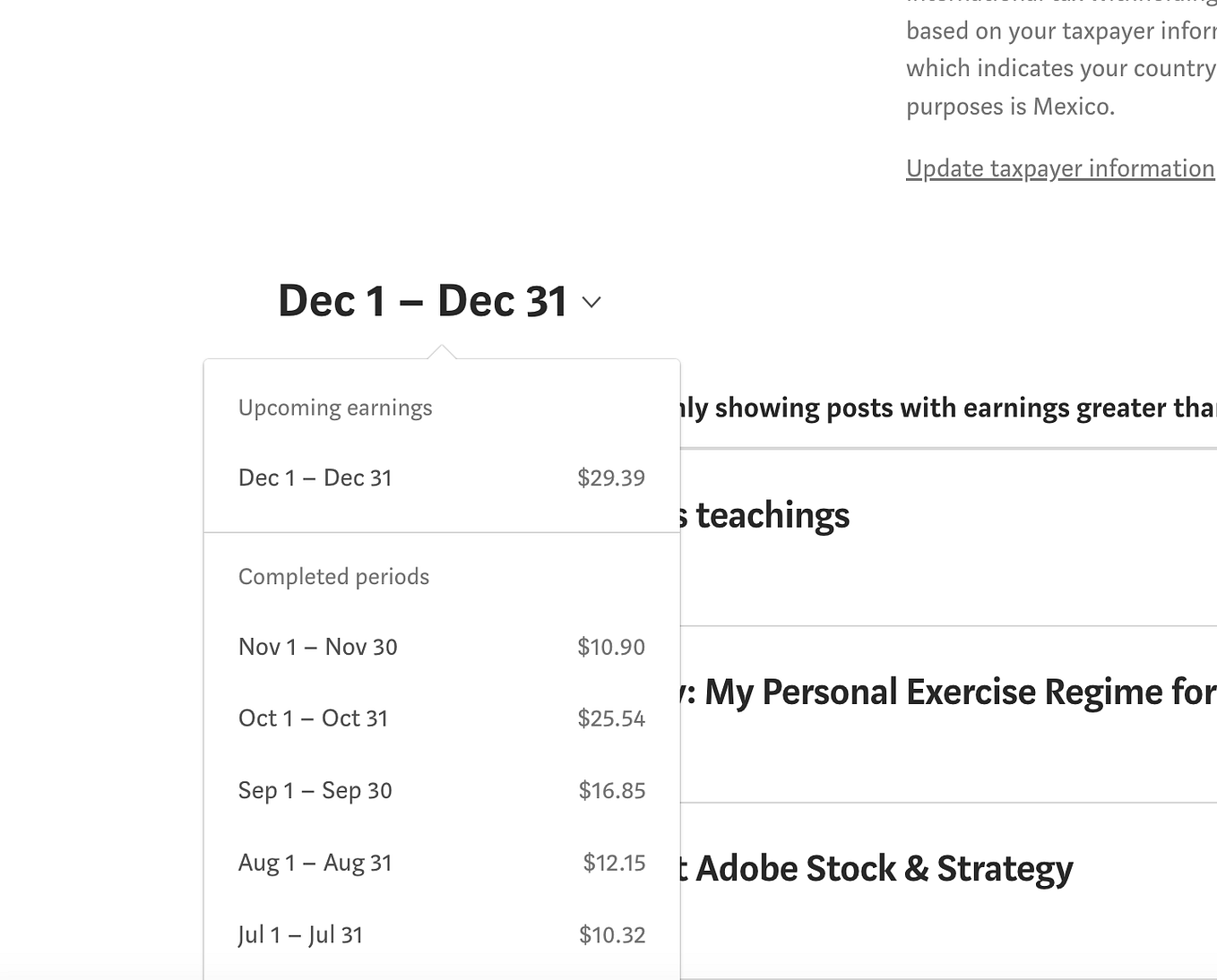Click the $12.15 August earnings amount
This screenshot has height=980, width=1217.
pos(614,864)
